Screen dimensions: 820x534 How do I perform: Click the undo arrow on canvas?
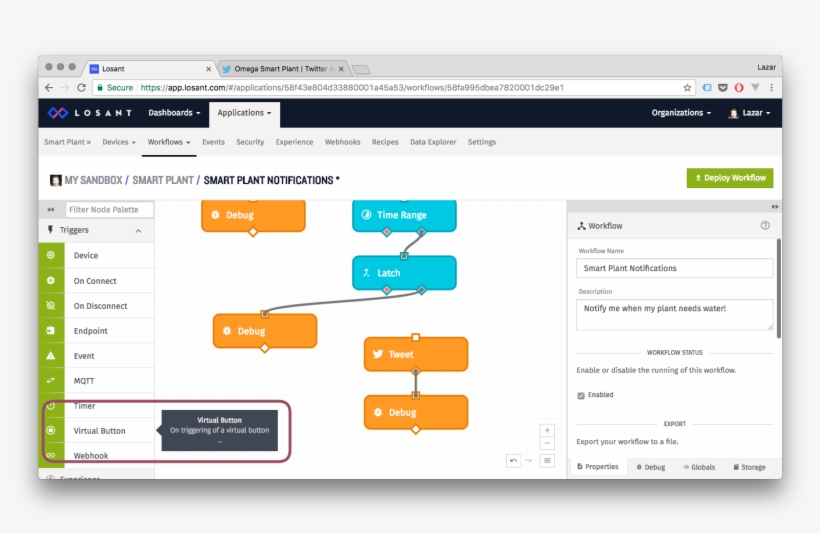click(513, 461)
